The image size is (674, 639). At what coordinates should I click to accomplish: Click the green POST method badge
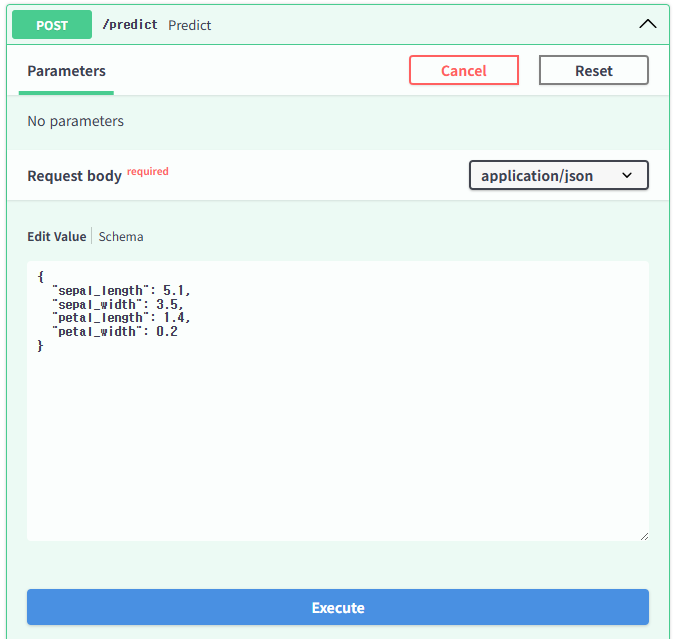(x=51, y=25)
